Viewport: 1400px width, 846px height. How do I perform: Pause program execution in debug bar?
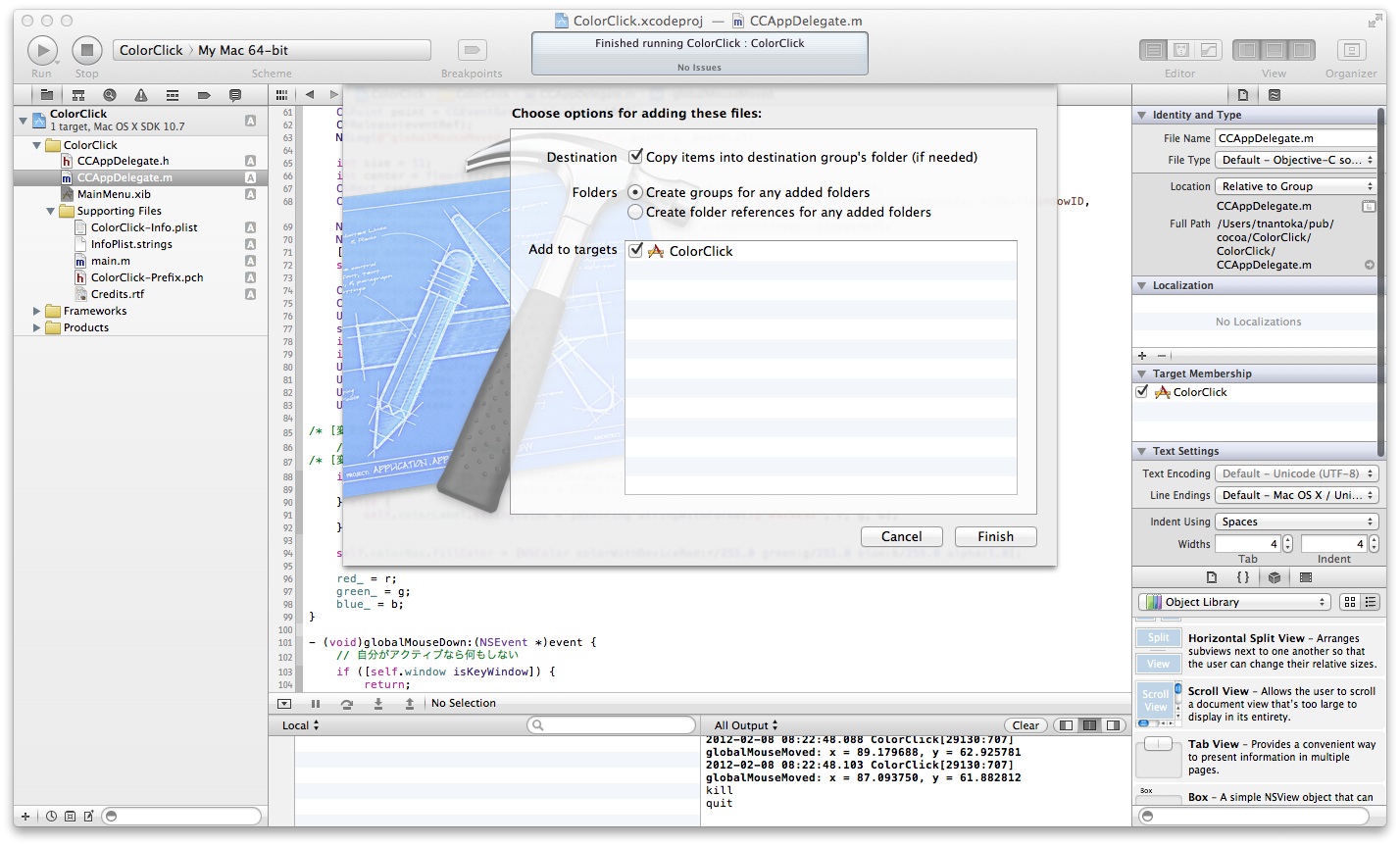316,704
